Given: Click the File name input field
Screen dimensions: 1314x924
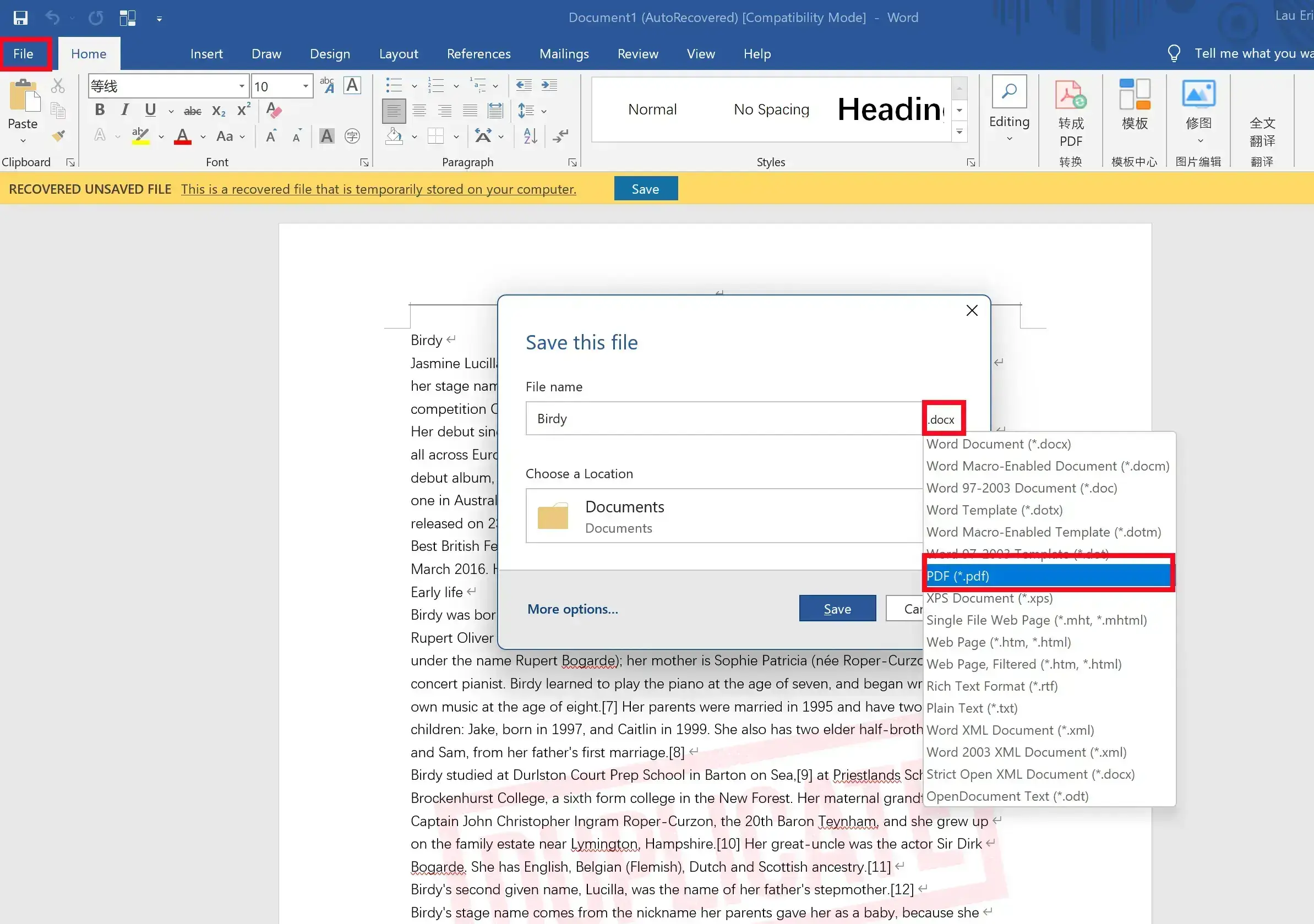Looking at the screenshot, I should click(723, 418).
